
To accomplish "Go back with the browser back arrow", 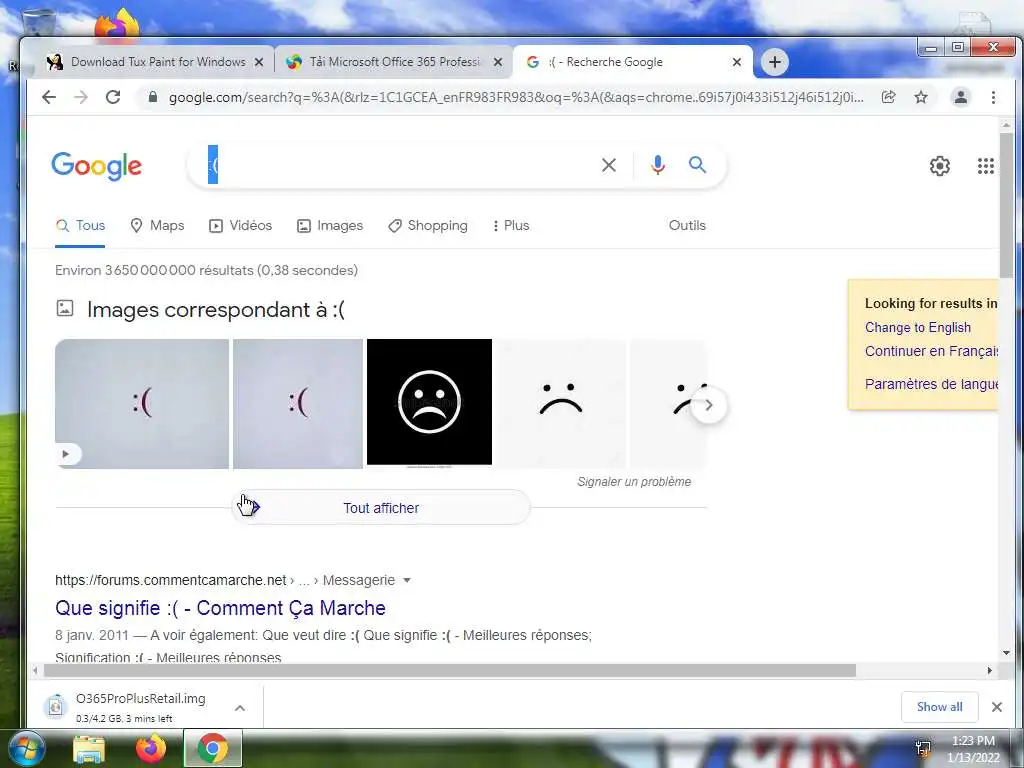I will [x=48, y=97].
